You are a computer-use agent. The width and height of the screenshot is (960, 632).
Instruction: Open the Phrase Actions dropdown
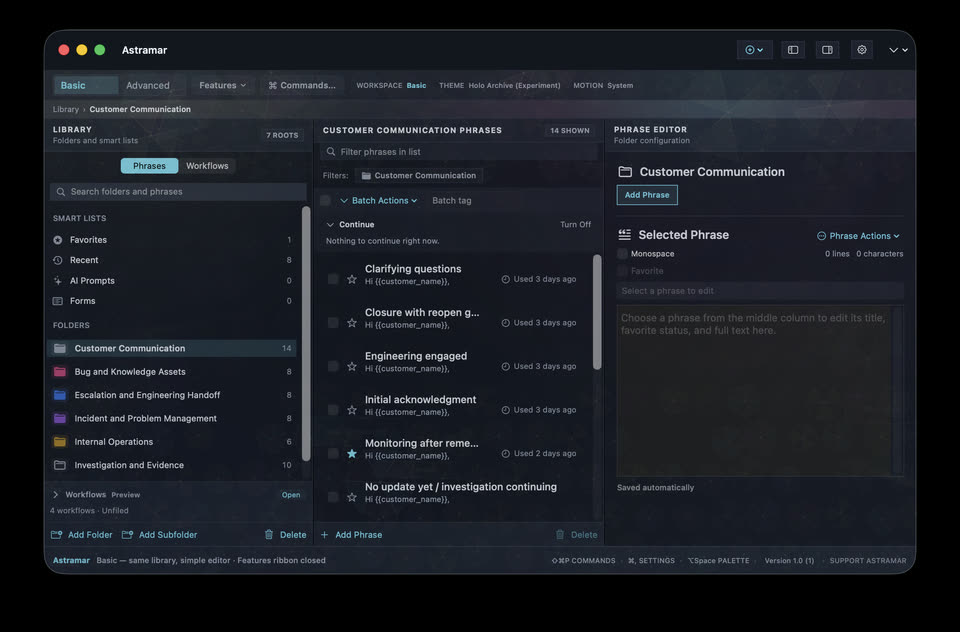point(858,236)
